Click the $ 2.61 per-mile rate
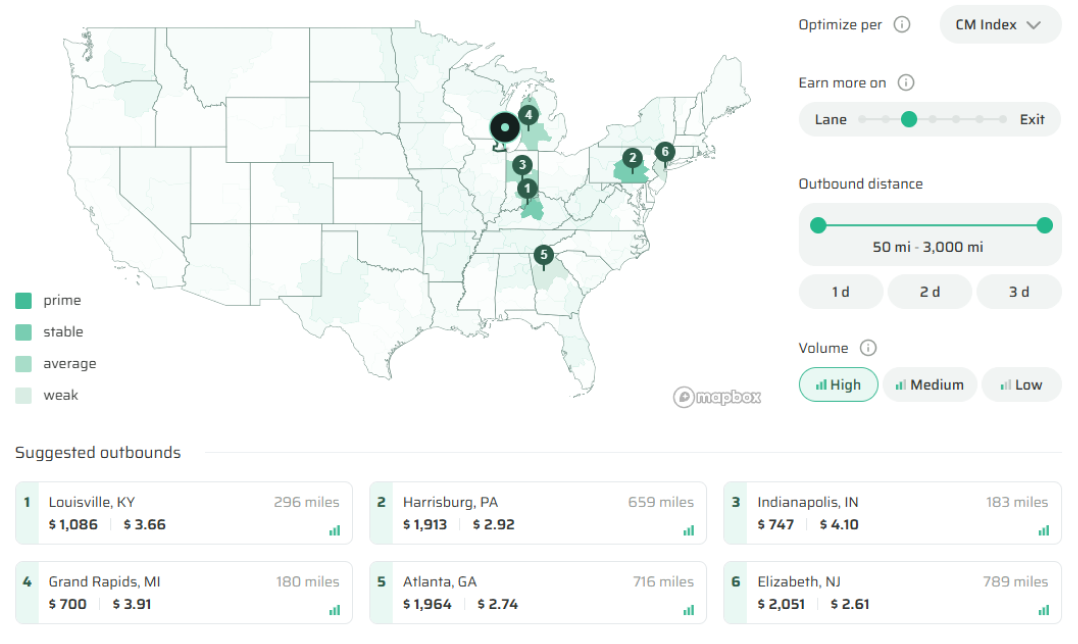Viewport: 1078px width, 644px height. click(850, 604)
